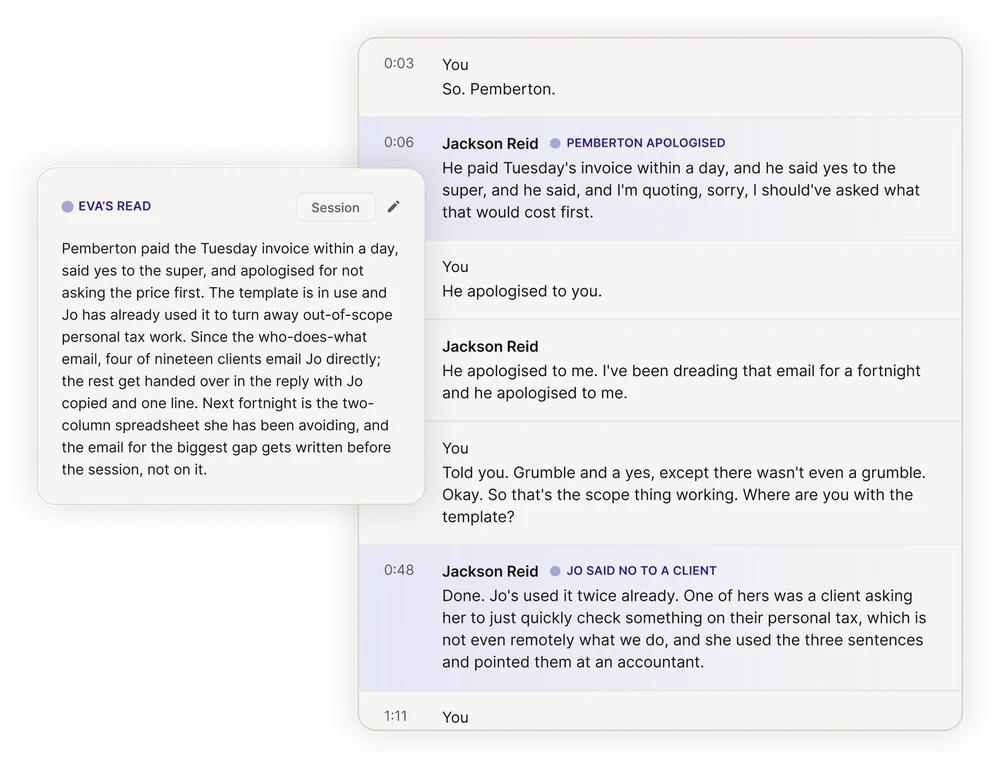The image size is (1000, 768).
Task: Click the line "So. Pemberton."
Action: pos(499,89)
